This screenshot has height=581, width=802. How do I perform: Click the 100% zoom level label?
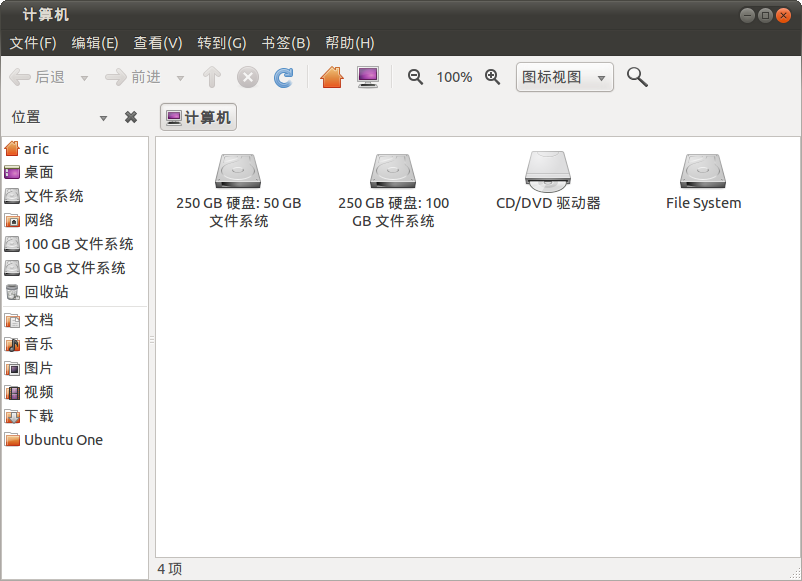pyautogui.click(x=454, y=77)
